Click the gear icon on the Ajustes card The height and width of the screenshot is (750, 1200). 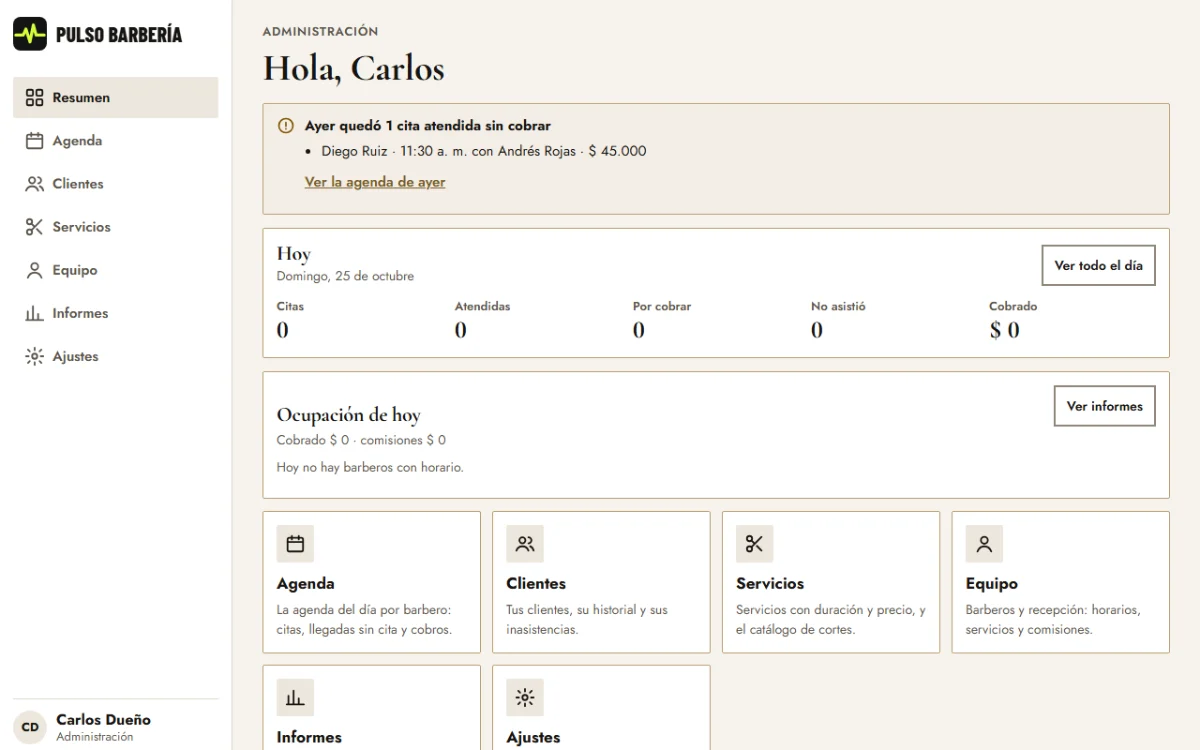(x=525, y=698)
